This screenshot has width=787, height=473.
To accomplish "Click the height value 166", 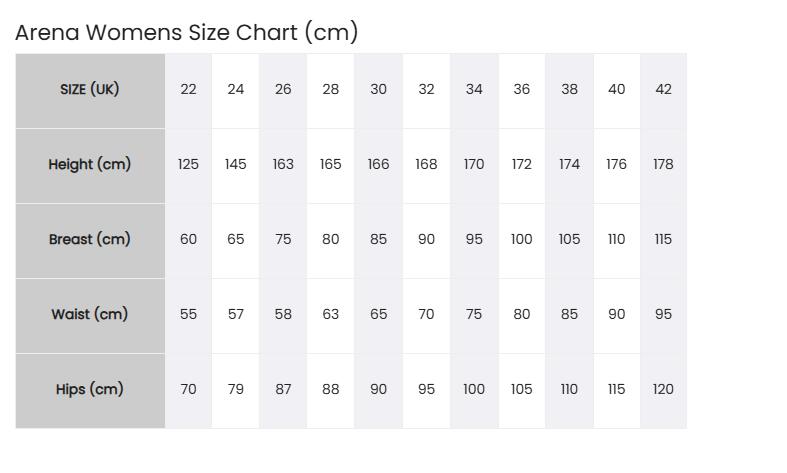I will tap(378, 166).
